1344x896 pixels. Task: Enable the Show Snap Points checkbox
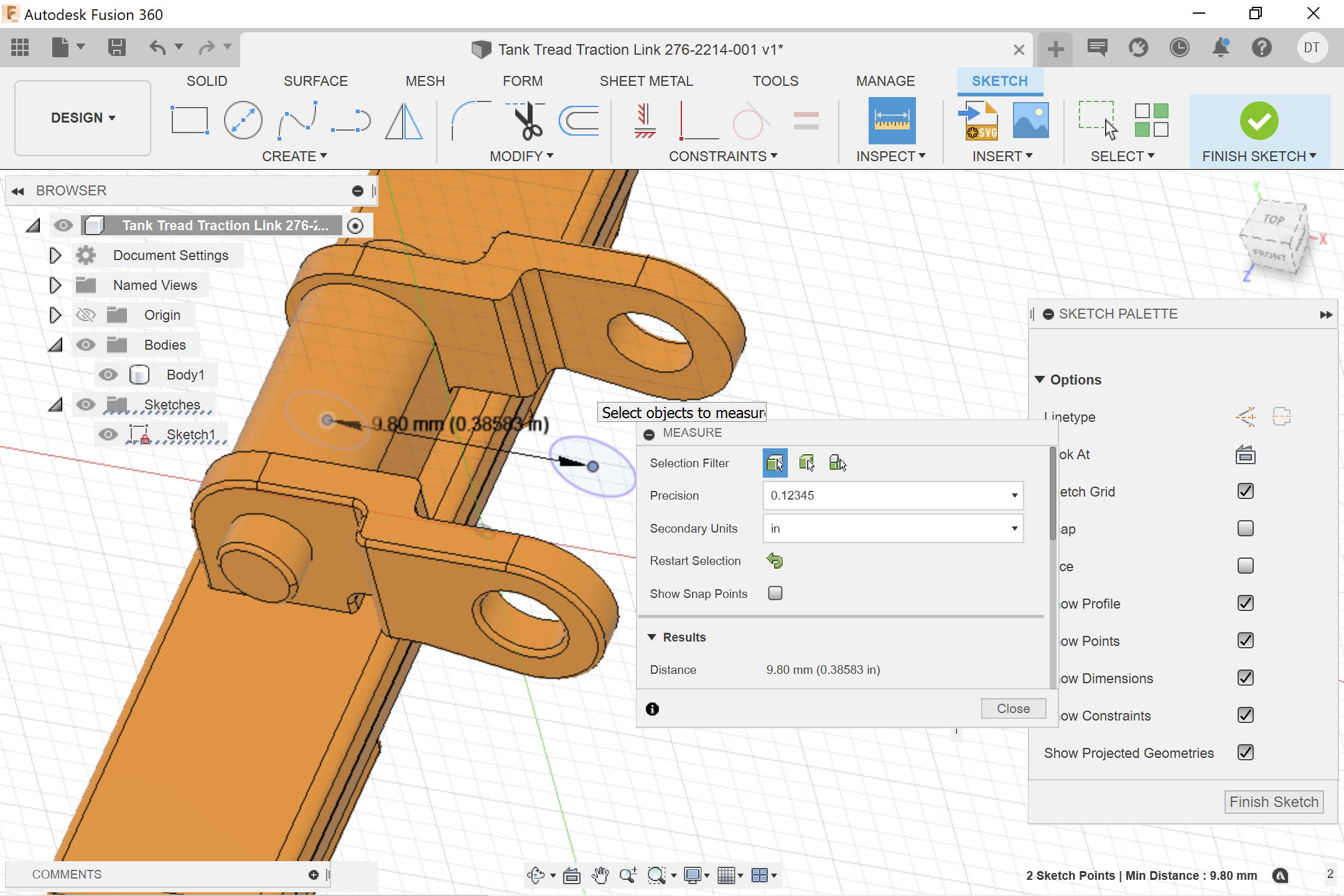coord(775,594)
